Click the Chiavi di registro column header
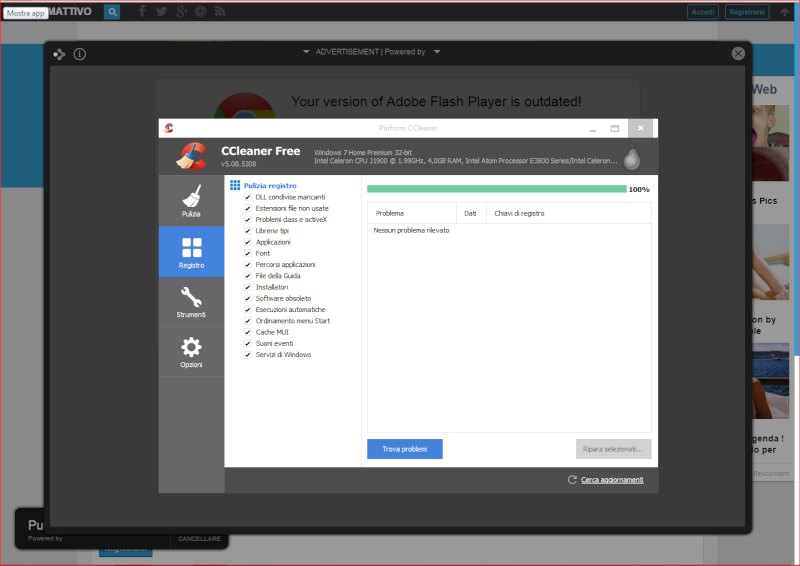Viewport: 800px width, 566px height. pyautogui.click(x=569, y=213)
